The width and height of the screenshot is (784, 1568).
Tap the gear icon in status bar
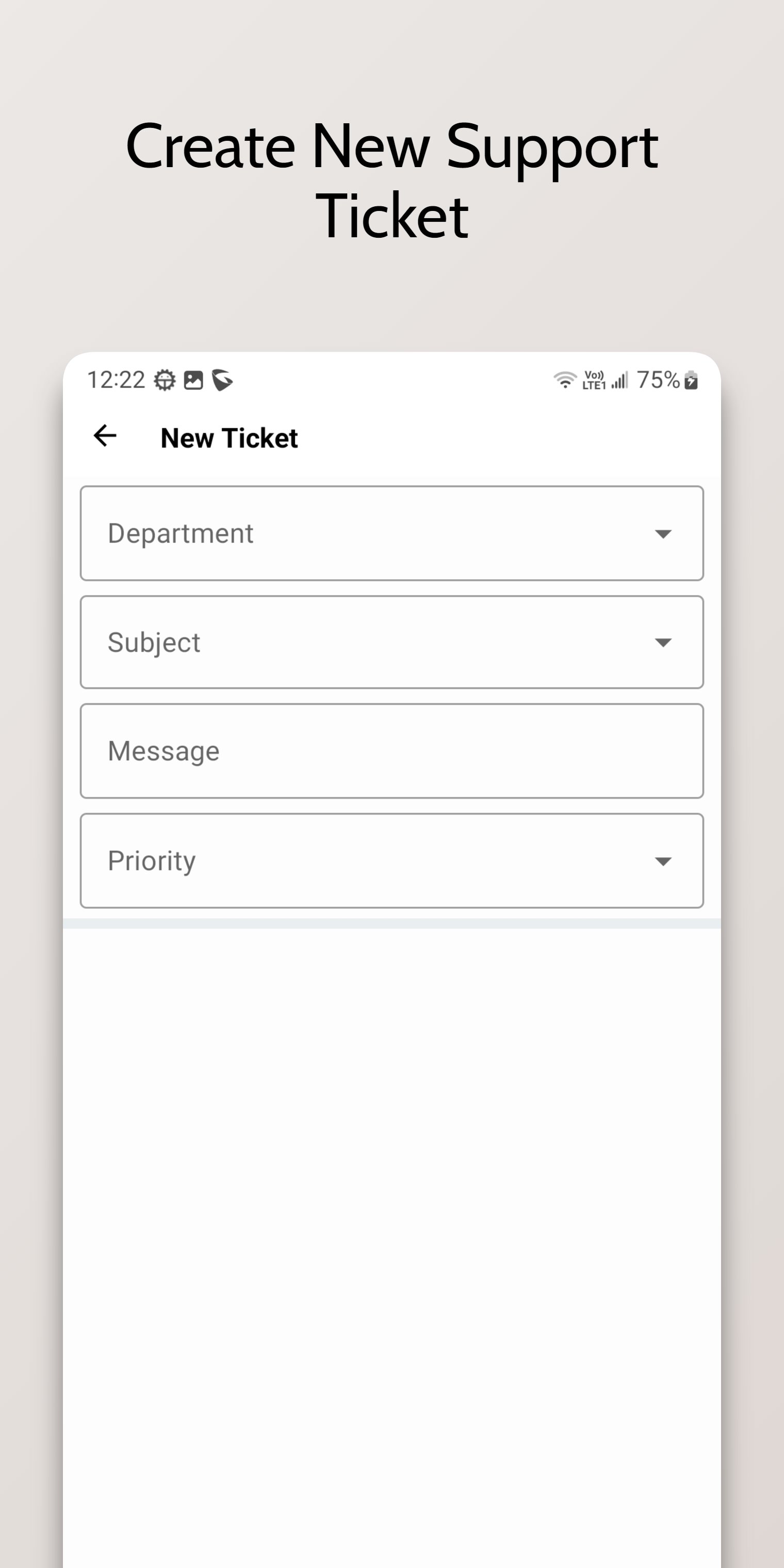(x=165, y=381)
